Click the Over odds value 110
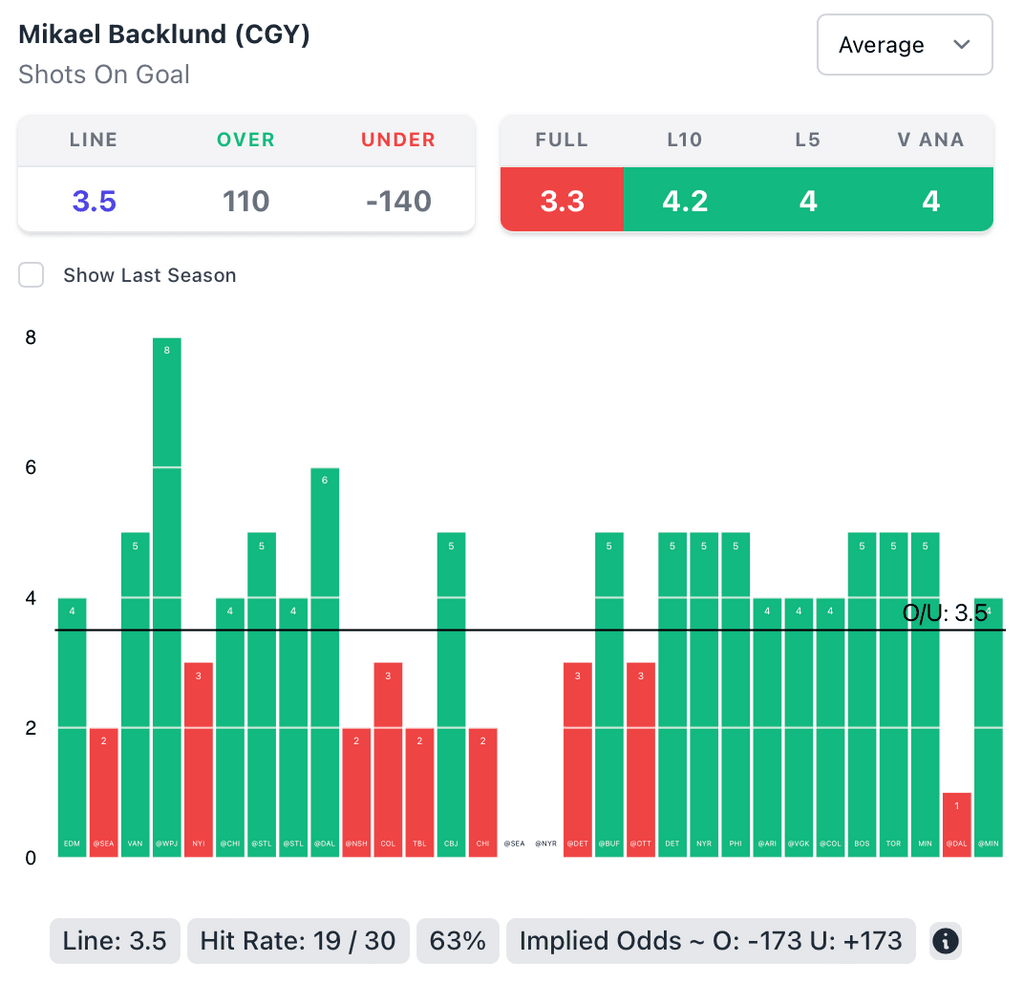The height and width of the screenshot is (986, 1024). coord(246,201)
